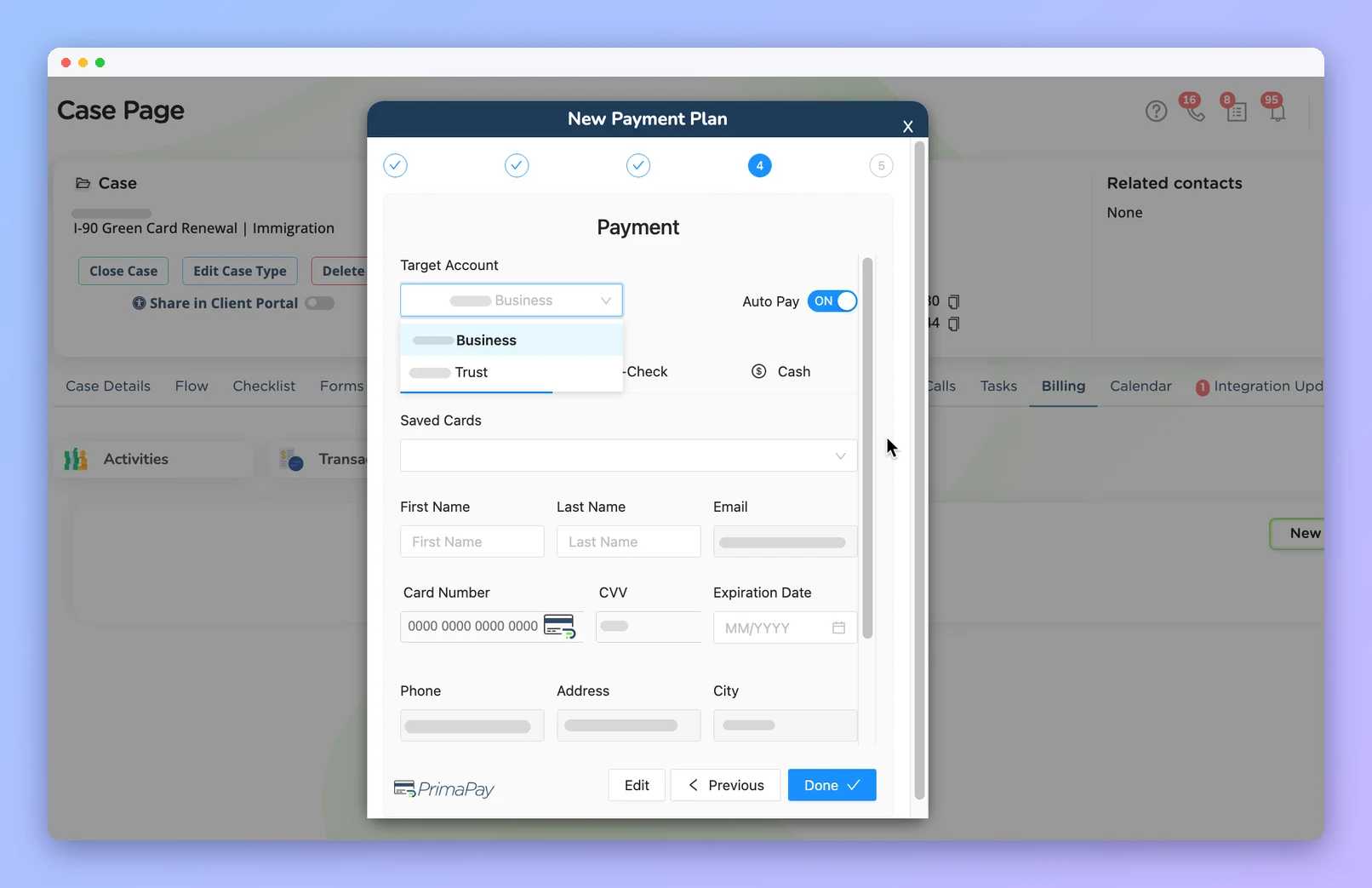The image size is (1372, 888).
Task: Open the Checklist tab
Action: point(264,386)
